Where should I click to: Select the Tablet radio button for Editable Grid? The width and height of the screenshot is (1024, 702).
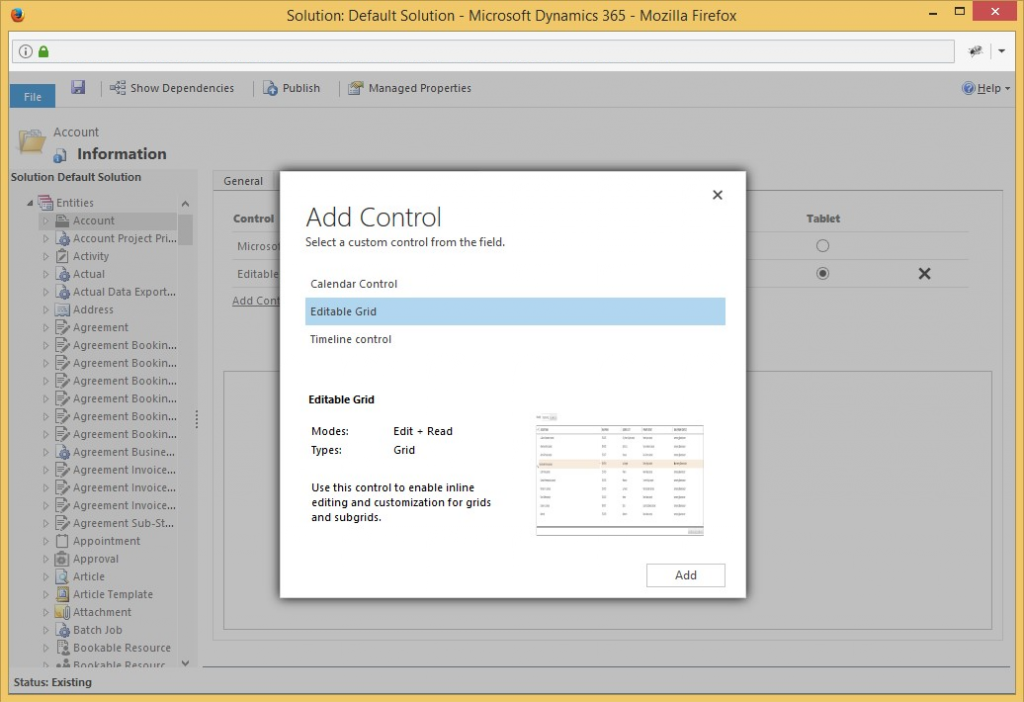click(822, 273)
